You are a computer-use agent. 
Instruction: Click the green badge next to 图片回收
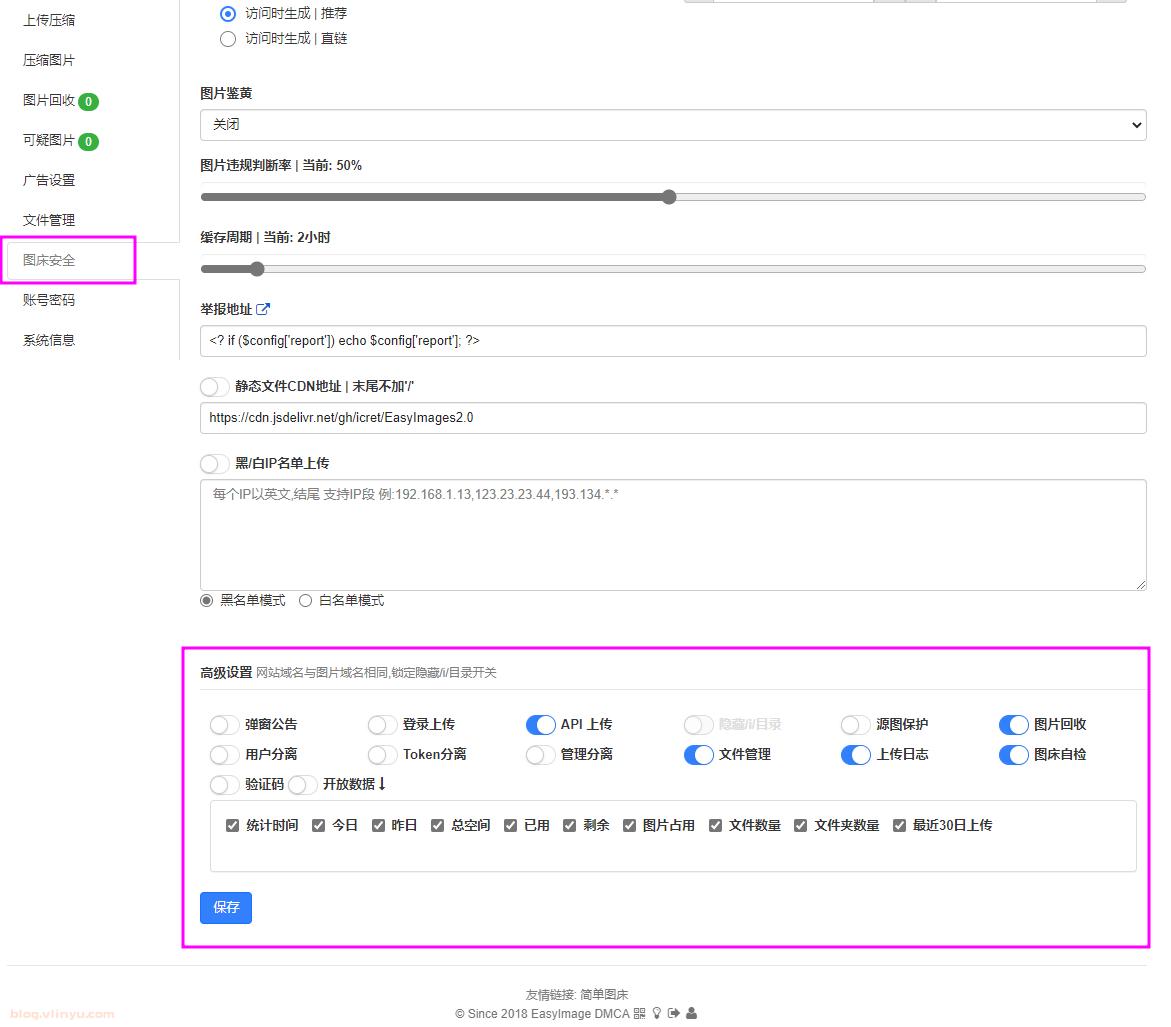[88, 102]
